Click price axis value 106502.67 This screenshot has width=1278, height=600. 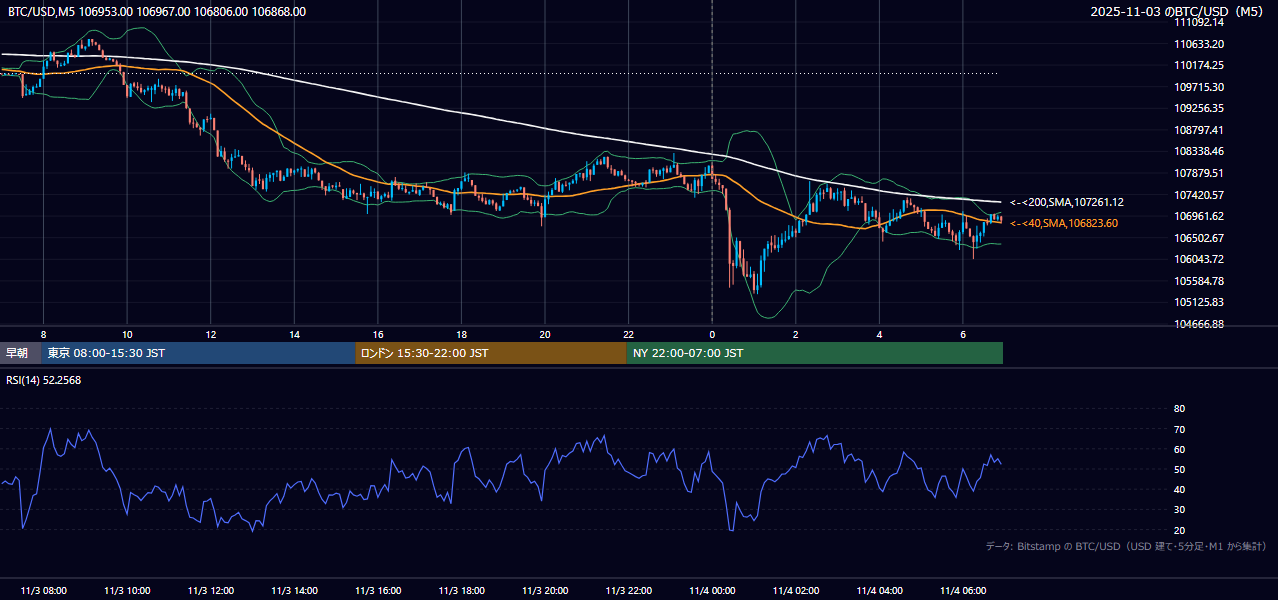coord(1199,238)
